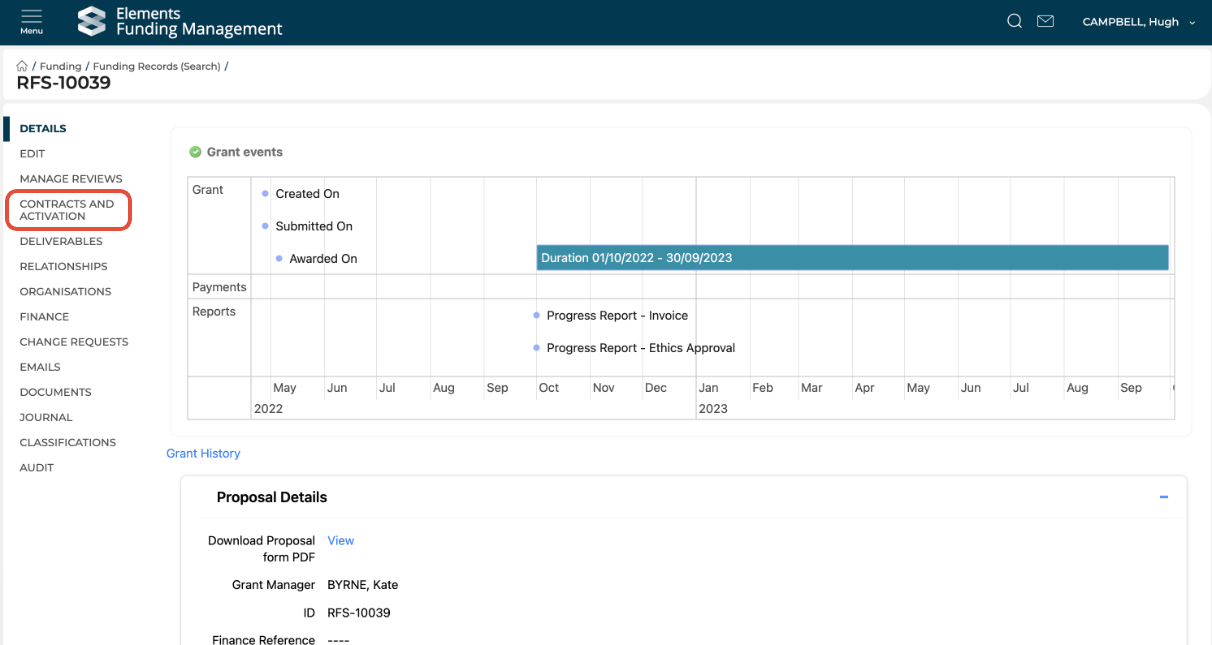1212x645 pixels.
Task: Open the hamburger Menu icon
Action: pos(31,20)
